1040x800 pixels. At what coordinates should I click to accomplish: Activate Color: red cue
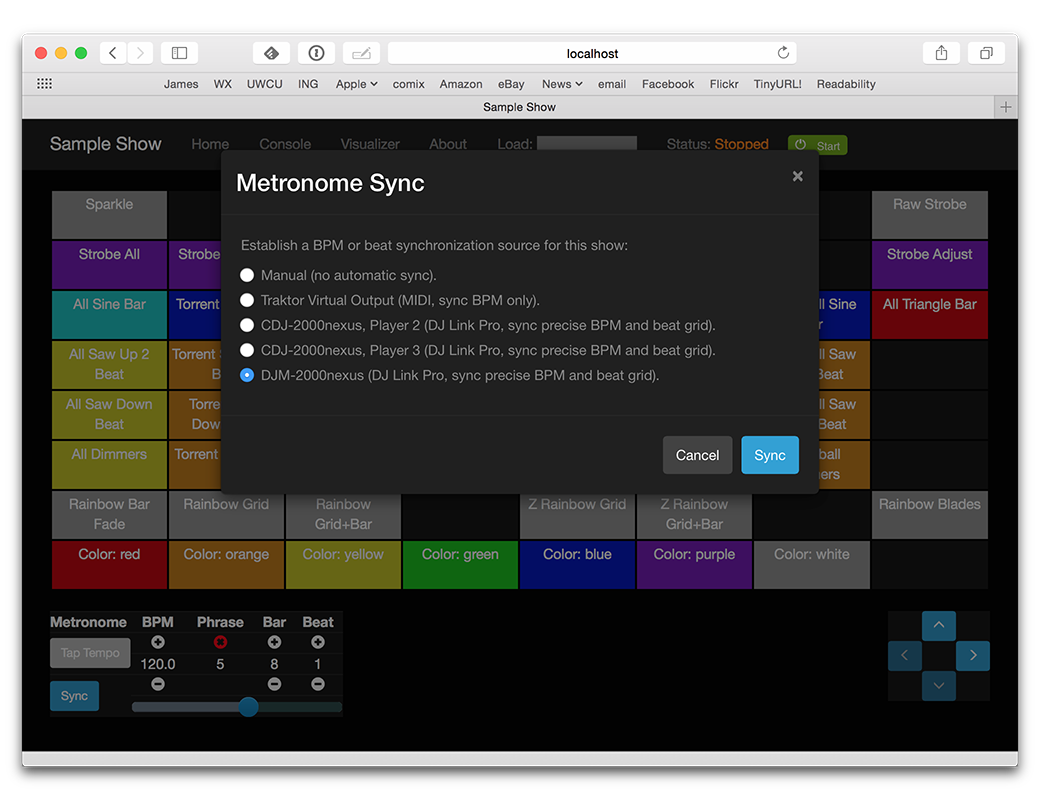109,565
